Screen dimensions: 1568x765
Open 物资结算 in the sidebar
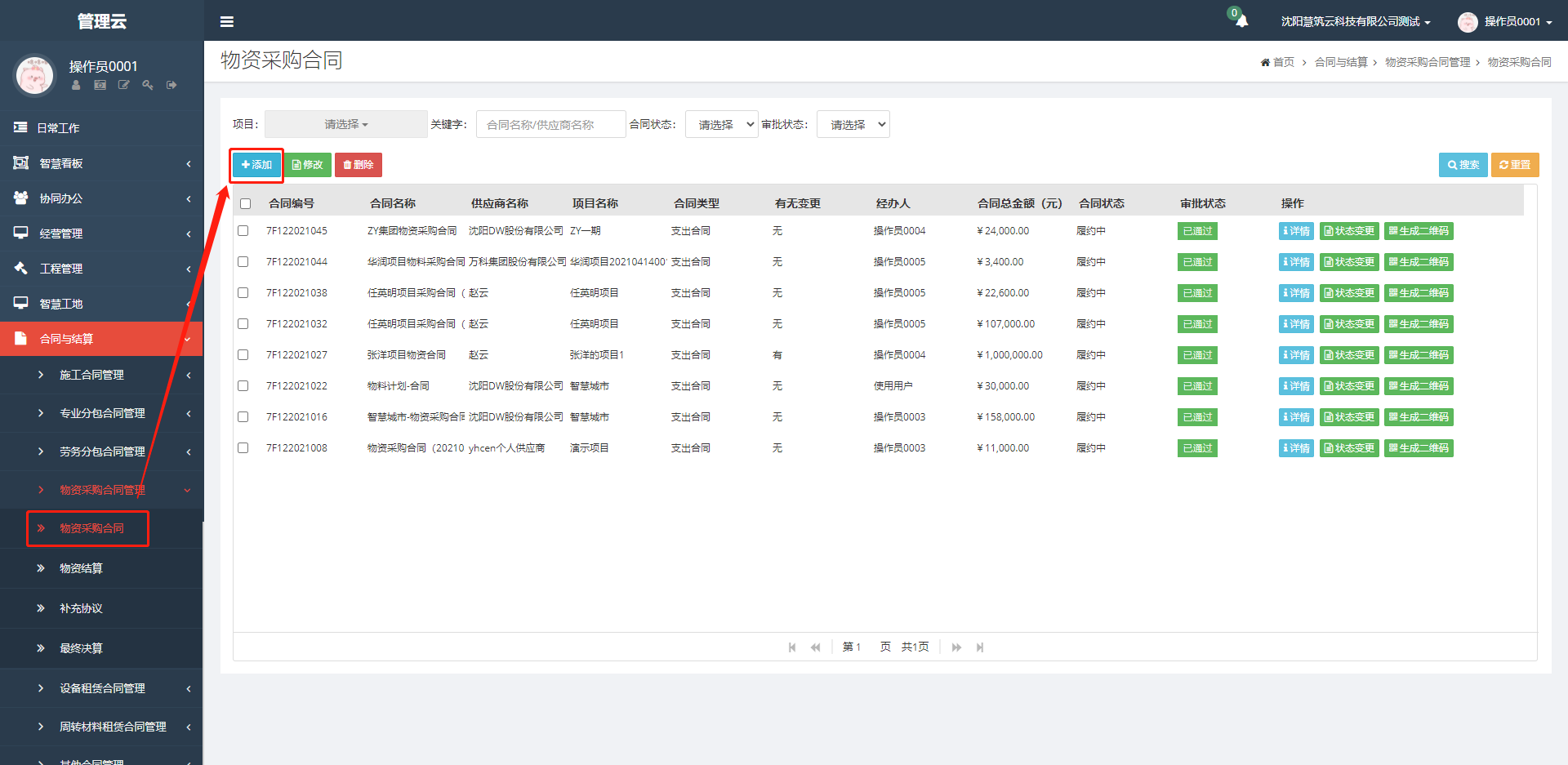(x=82, y=568)
